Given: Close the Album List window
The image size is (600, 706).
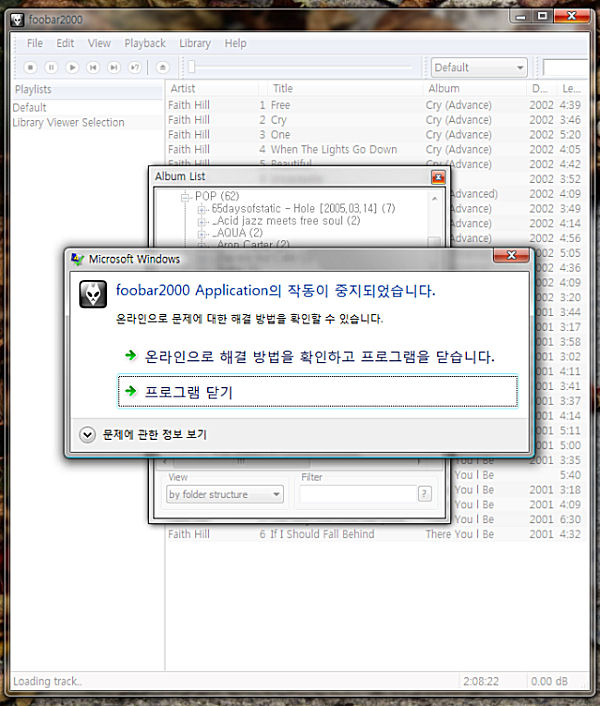Looking at the screenshot, I should [x=438, y=177].
